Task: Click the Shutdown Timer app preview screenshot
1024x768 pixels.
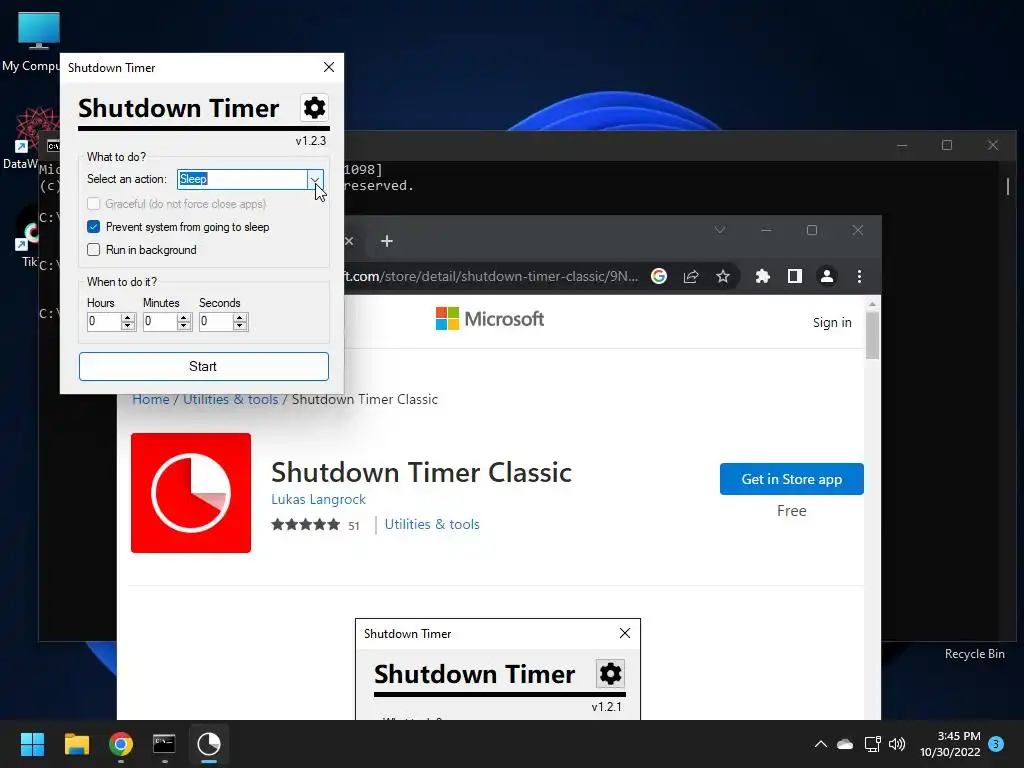Action: [498, 669]
